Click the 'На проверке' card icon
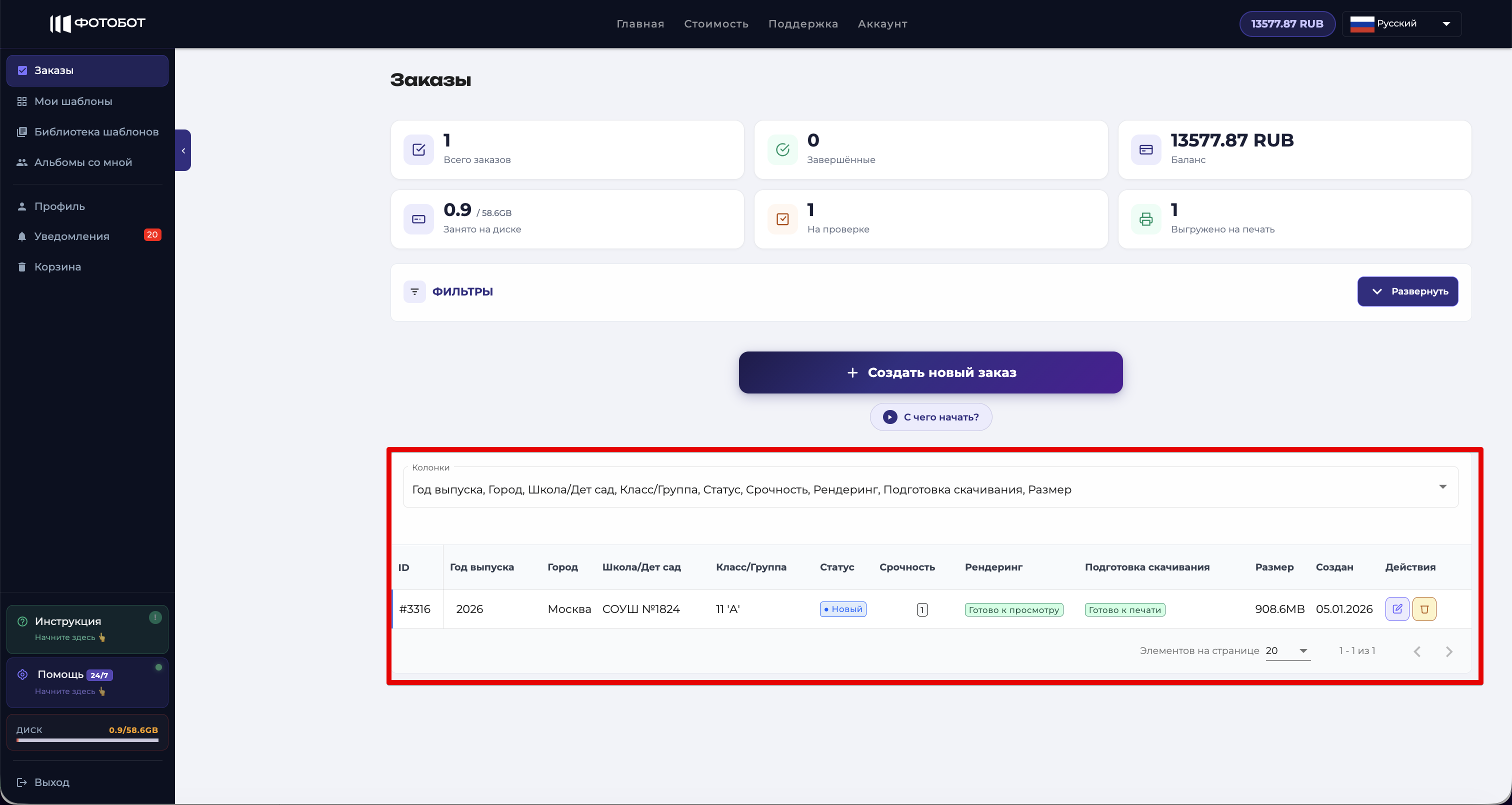 coord(782,219)
